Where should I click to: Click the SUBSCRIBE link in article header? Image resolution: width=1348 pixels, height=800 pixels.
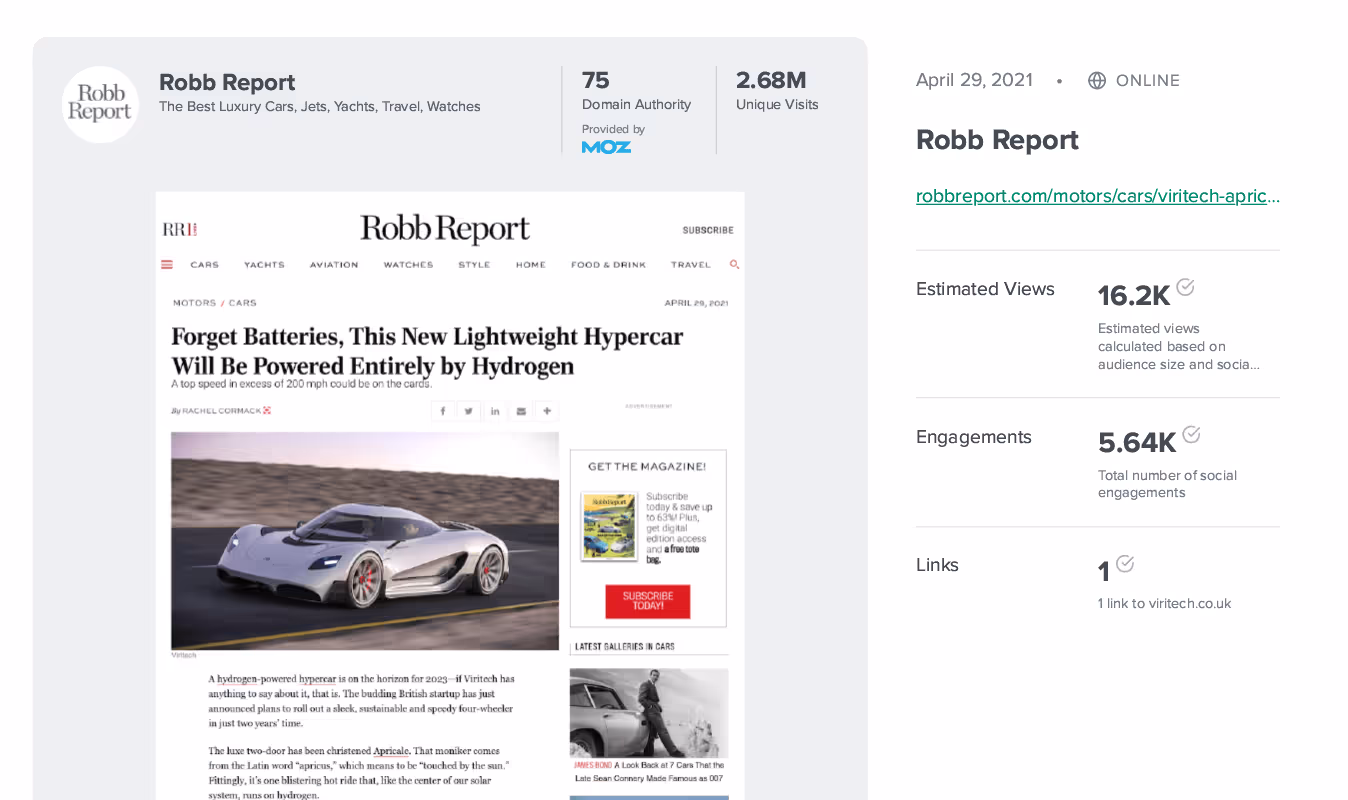tap(708, 230)
